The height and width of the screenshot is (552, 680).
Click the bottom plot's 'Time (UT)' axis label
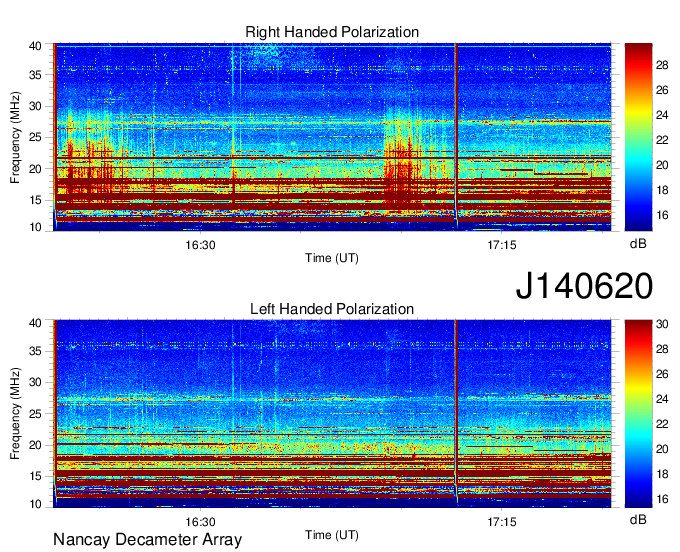pyautogui.click(x=332, y=535)
